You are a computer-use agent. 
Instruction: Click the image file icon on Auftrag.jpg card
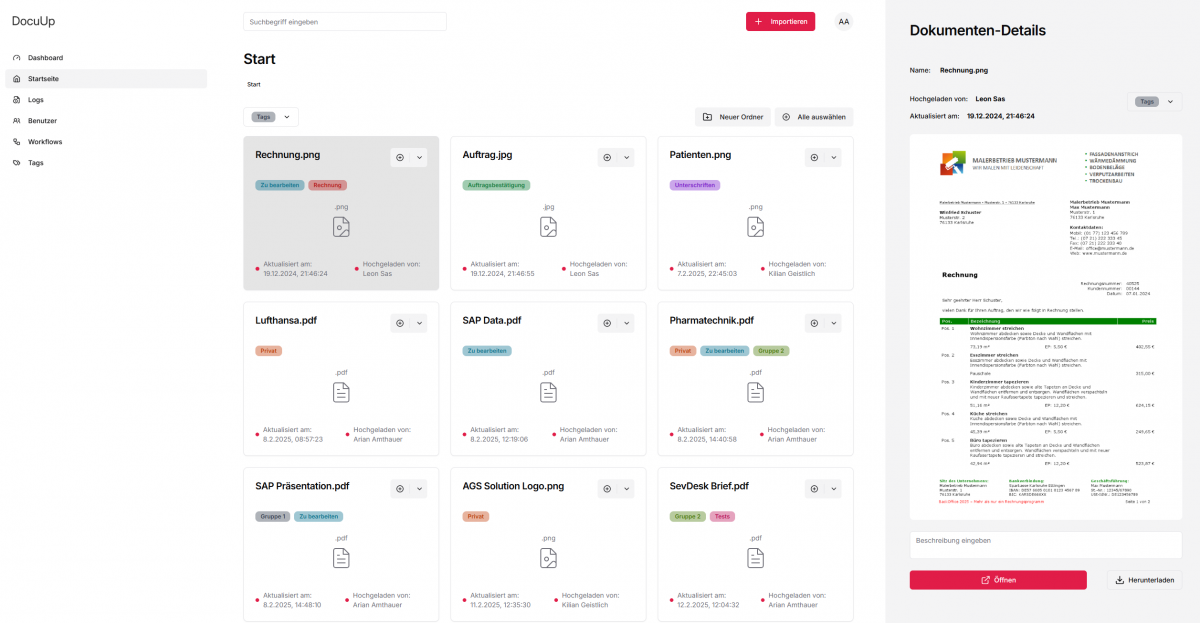click(548, 227)
